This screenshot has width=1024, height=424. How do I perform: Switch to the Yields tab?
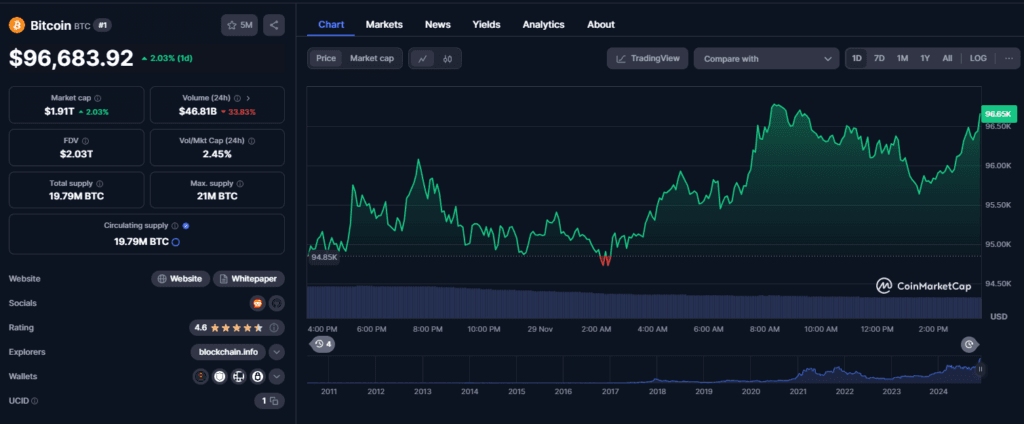coord(487,24)
